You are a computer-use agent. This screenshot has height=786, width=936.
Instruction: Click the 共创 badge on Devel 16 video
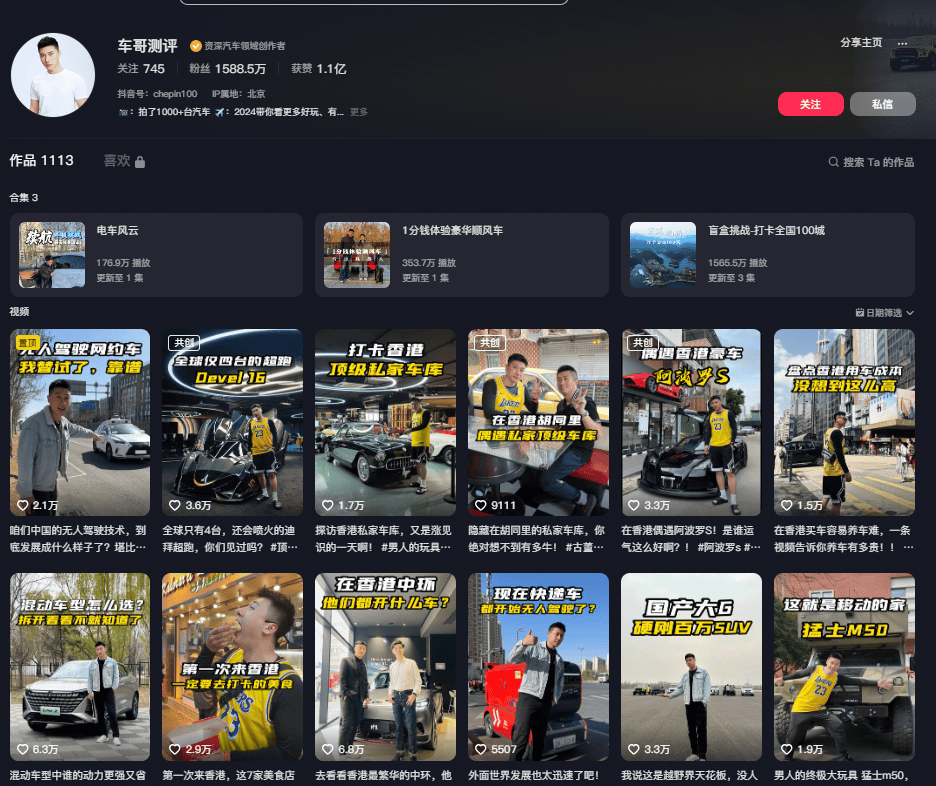[x=184, y=343]
